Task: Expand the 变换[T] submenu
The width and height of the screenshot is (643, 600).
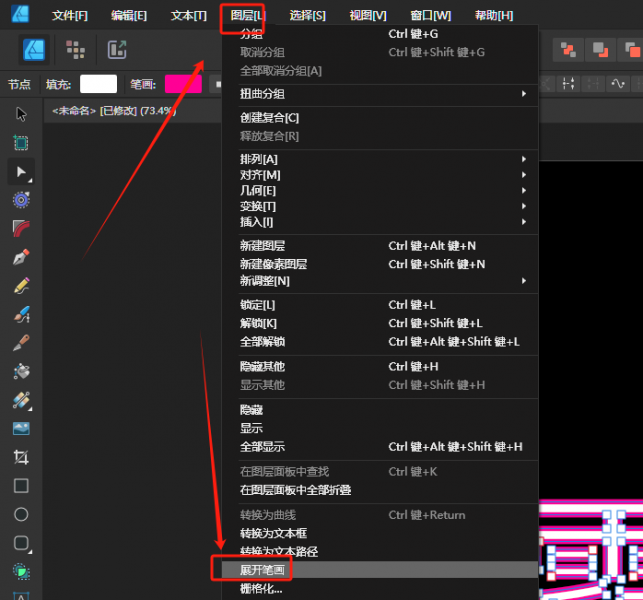Action: [x=380, y=206]
